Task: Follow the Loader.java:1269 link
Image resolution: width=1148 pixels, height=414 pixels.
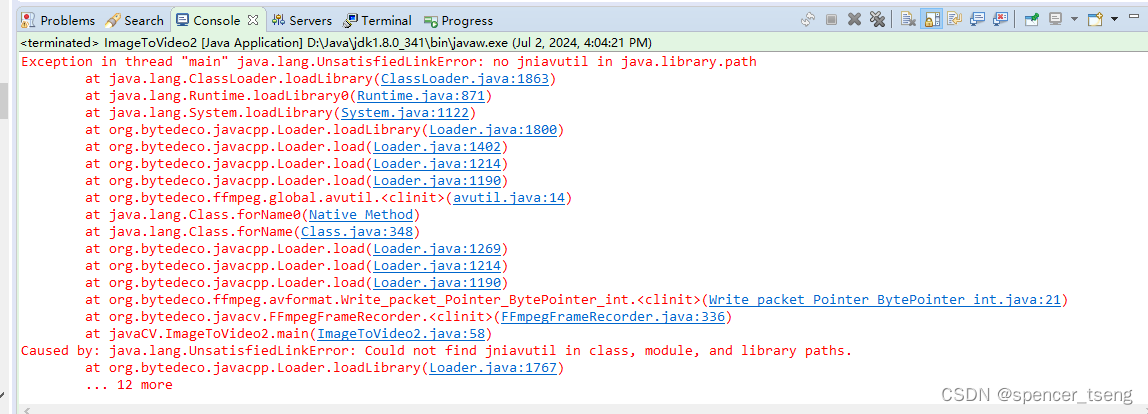Action: pos(437,248)
